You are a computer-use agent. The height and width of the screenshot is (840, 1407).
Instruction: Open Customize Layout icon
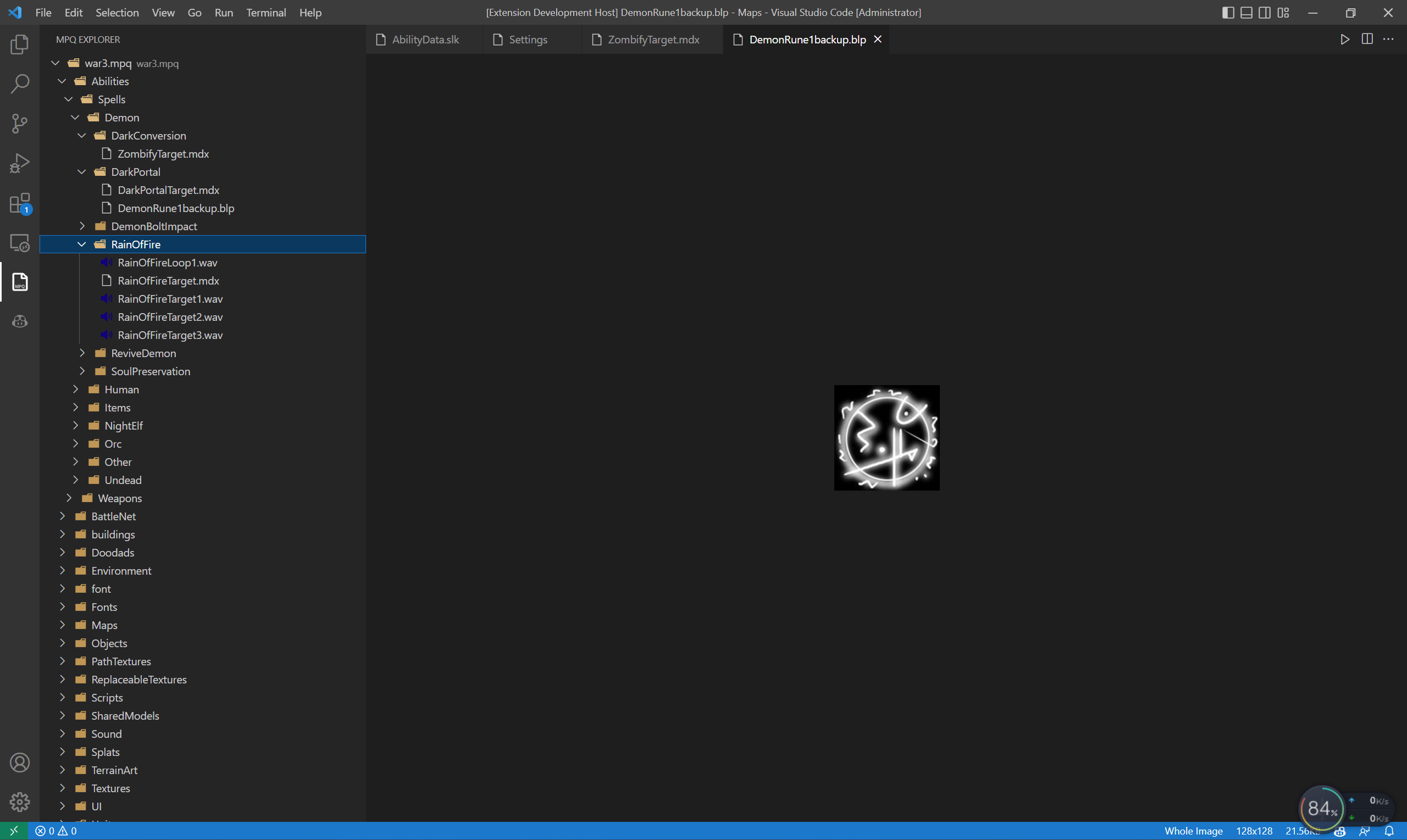click(x=1283, y=13)
